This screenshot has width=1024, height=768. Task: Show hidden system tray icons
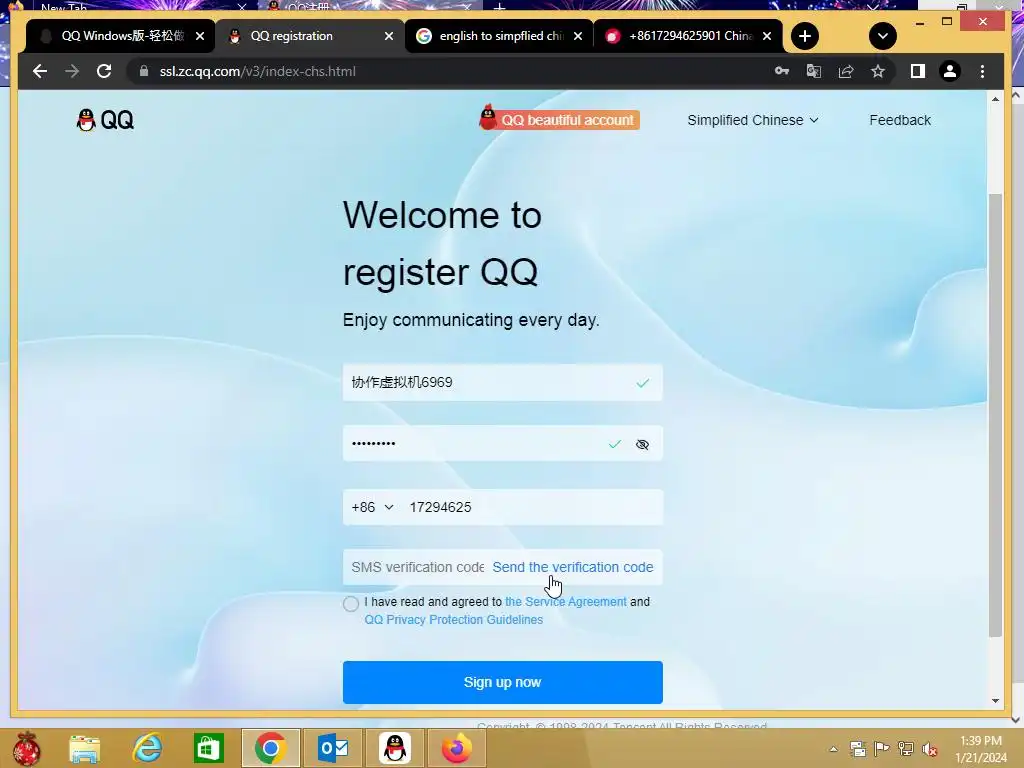click(833, 750)
